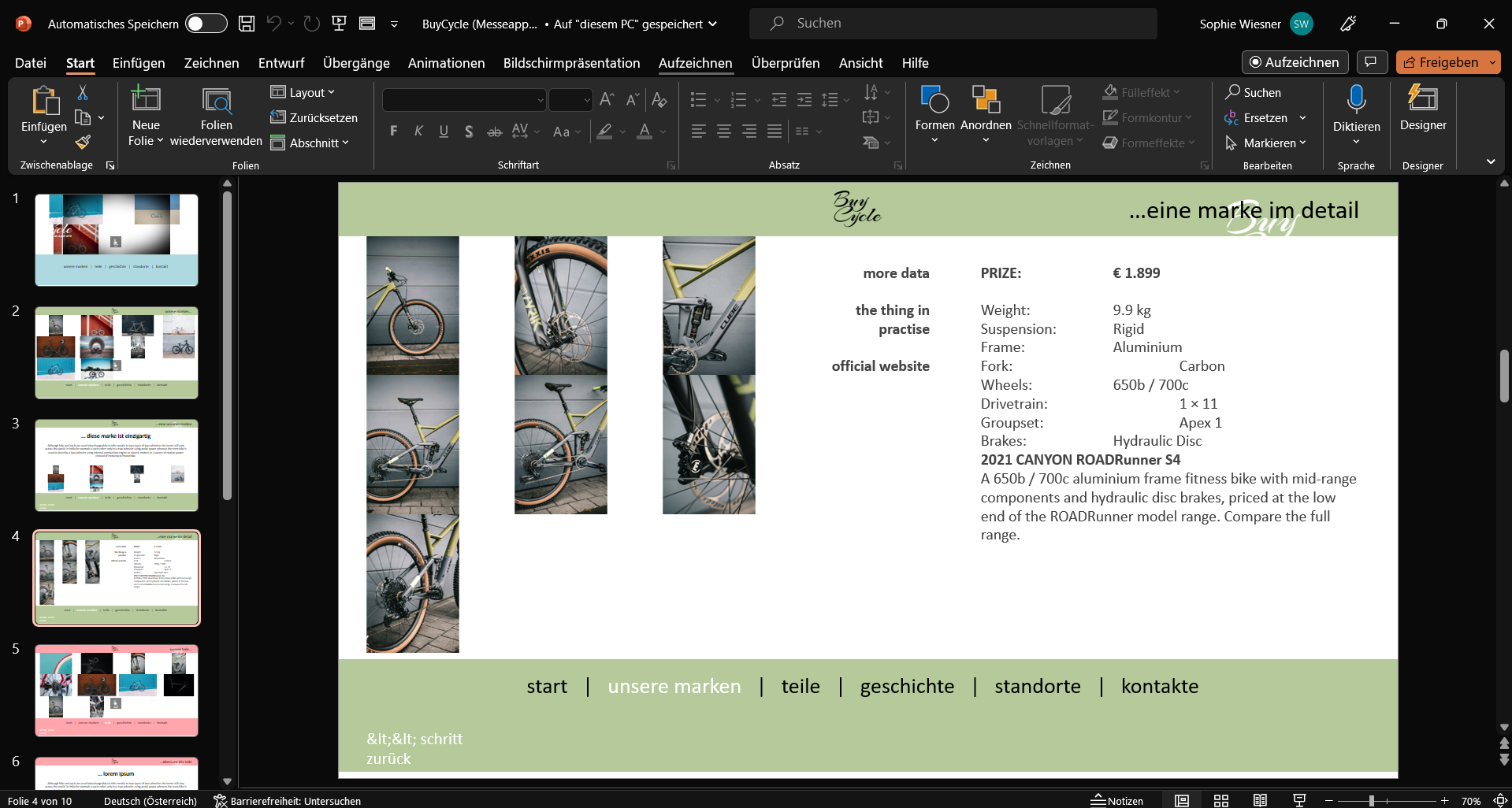The width and height of the screenshot is (1512, 808).
Task: Switch to normal view in the status bar
Action: click(x=1182, y=800)
